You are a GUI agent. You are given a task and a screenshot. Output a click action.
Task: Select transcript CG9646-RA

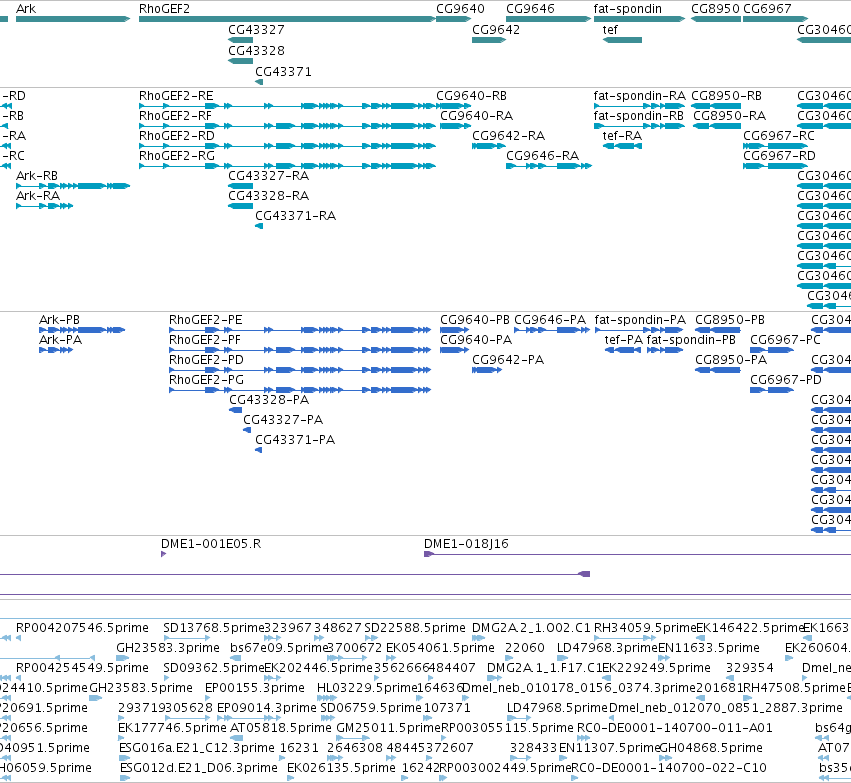coord(549,166)
